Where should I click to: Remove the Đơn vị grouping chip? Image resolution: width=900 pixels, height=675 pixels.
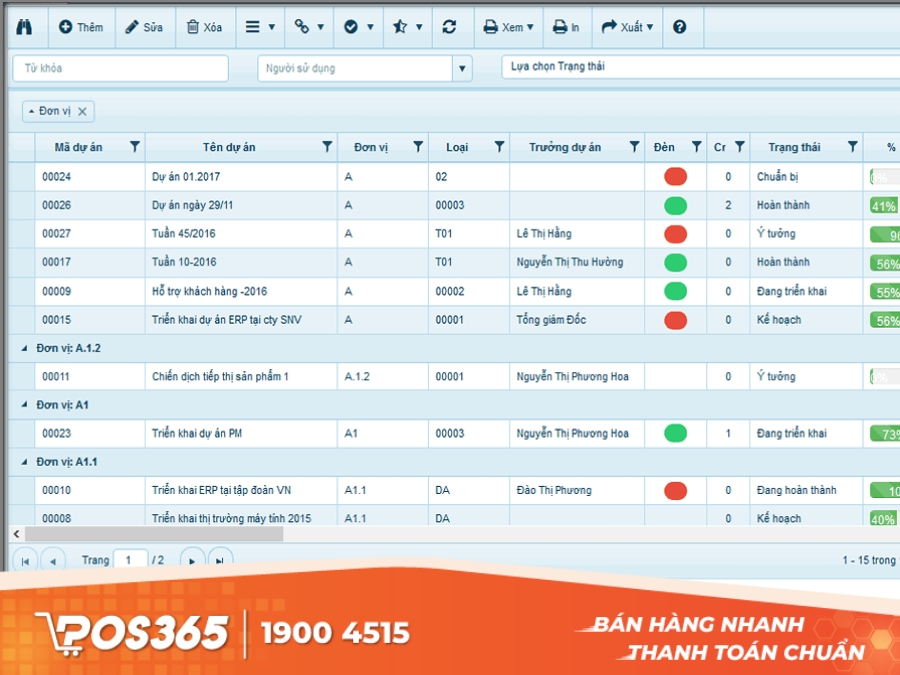click(83, 111)
